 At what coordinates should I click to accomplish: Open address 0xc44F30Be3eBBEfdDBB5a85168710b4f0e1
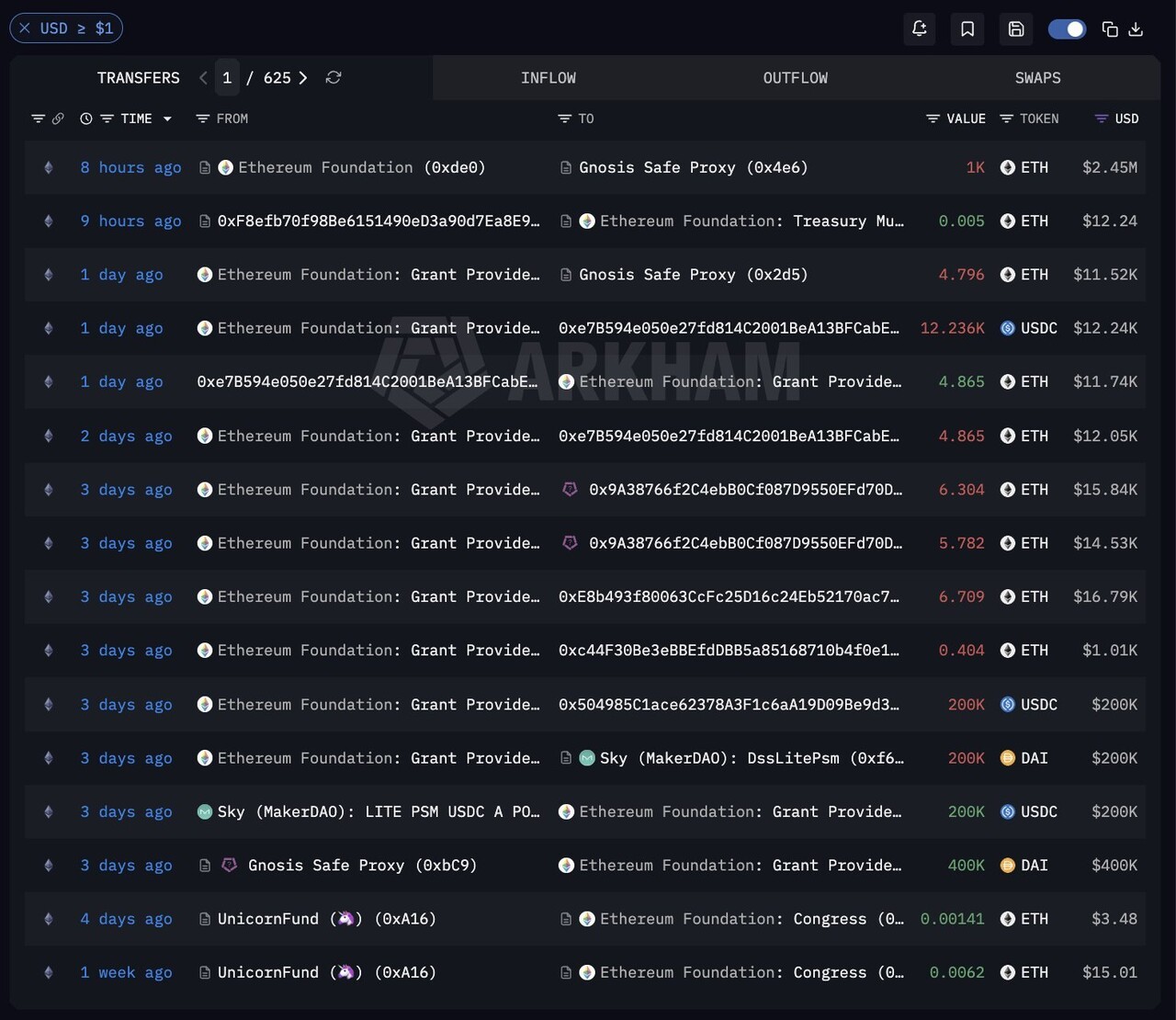coord(729,650)
